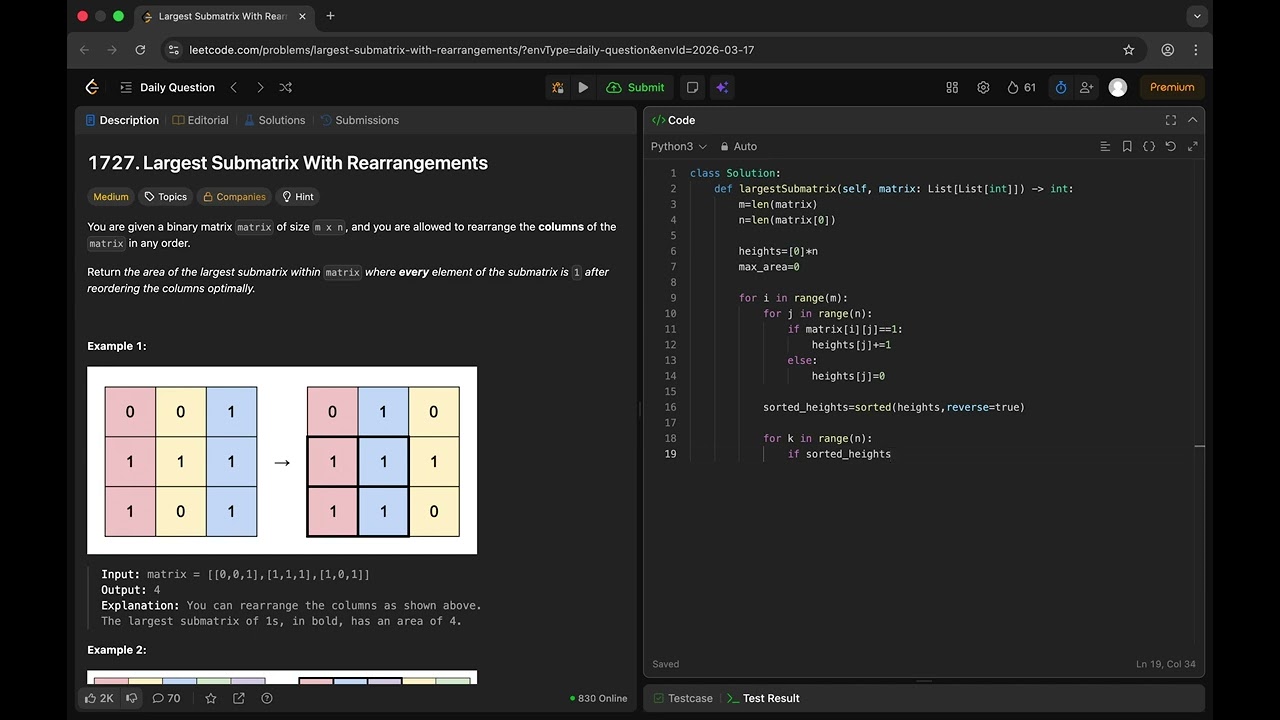Bookmark this page with the star

pyautogui.click(x=1129, y=50)
